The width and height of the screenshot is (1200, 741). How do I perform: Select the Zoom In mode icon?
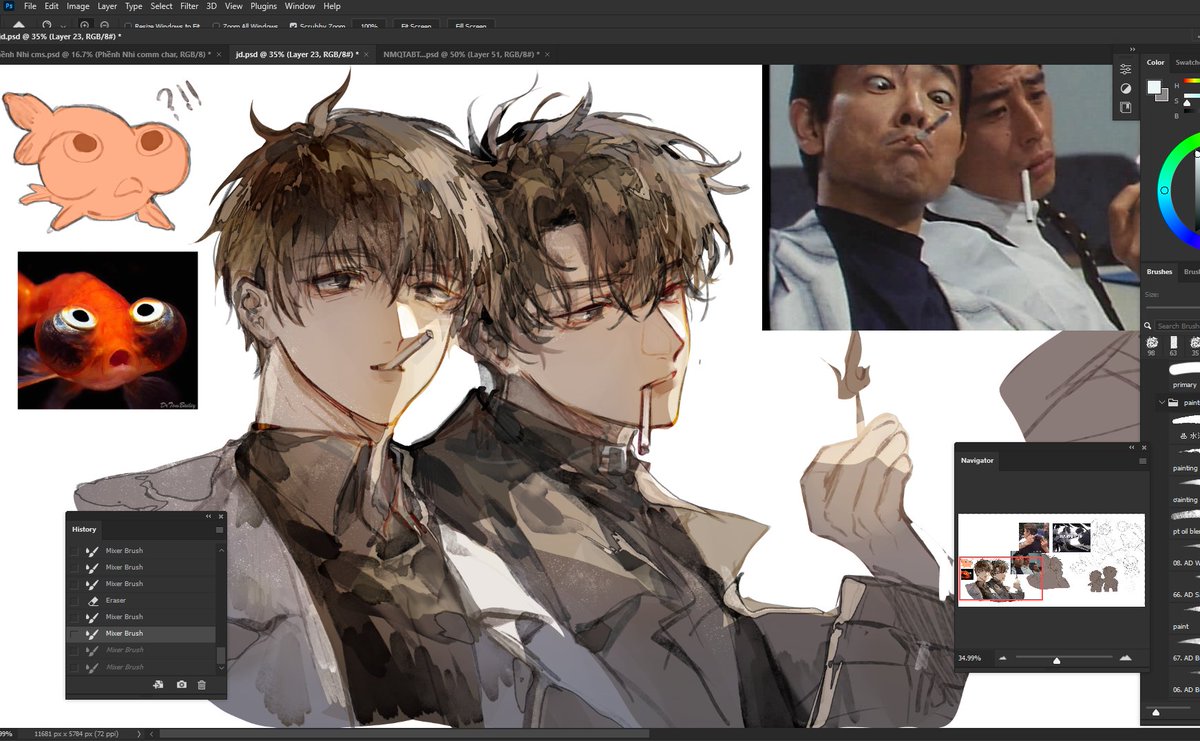click(84, 25)
